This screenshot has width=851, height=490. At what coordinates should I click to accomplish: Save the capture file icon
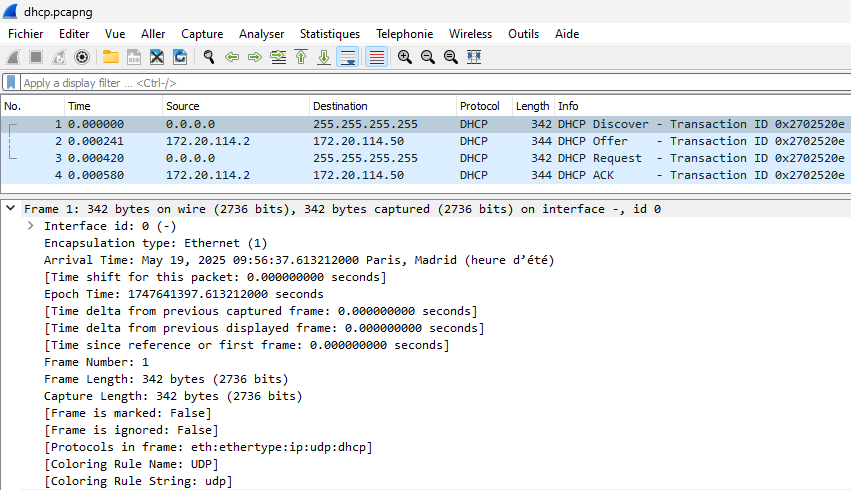(x=134, y=57)
